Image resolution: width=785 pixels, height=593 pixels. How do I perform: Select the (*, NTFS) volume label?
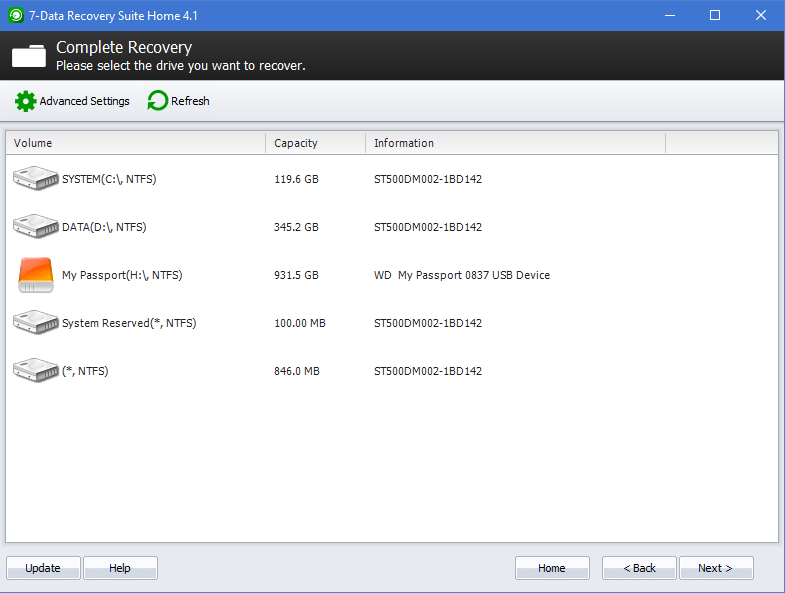pyautogui.click(x=85, y=371)
